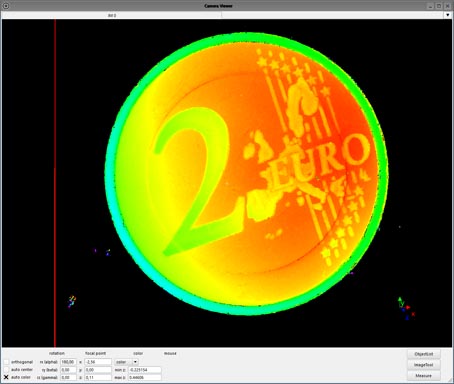Viewport: 454px width, 384px height.
Task: Open the ObjectList panel
Action: tap(424, 354)
